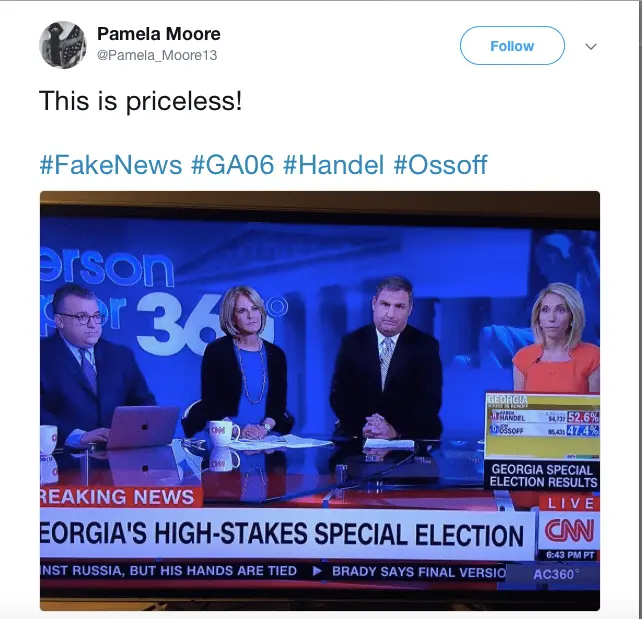Click the Georgia Special Election Results caption

point(543,476)
